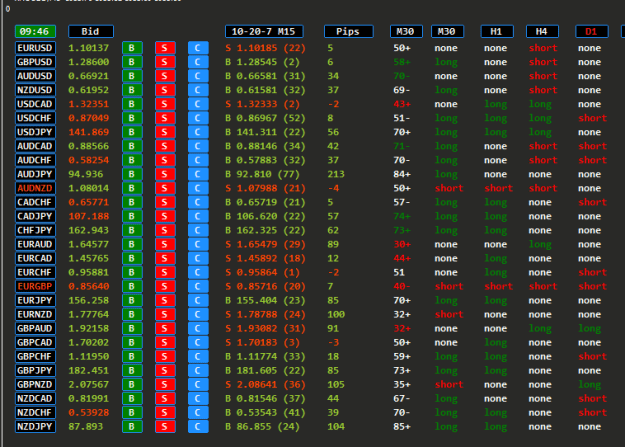Click the Bid column header

click(91, 32)
